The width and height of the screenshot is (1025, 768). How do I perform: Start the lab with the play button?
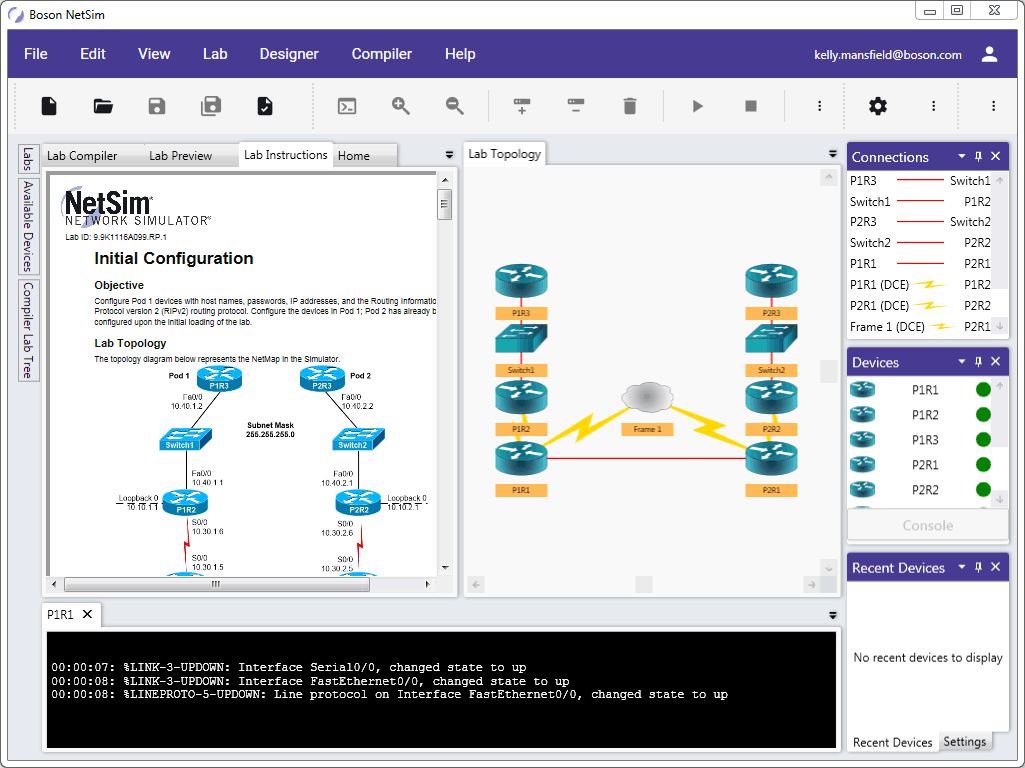coord(698,106)
